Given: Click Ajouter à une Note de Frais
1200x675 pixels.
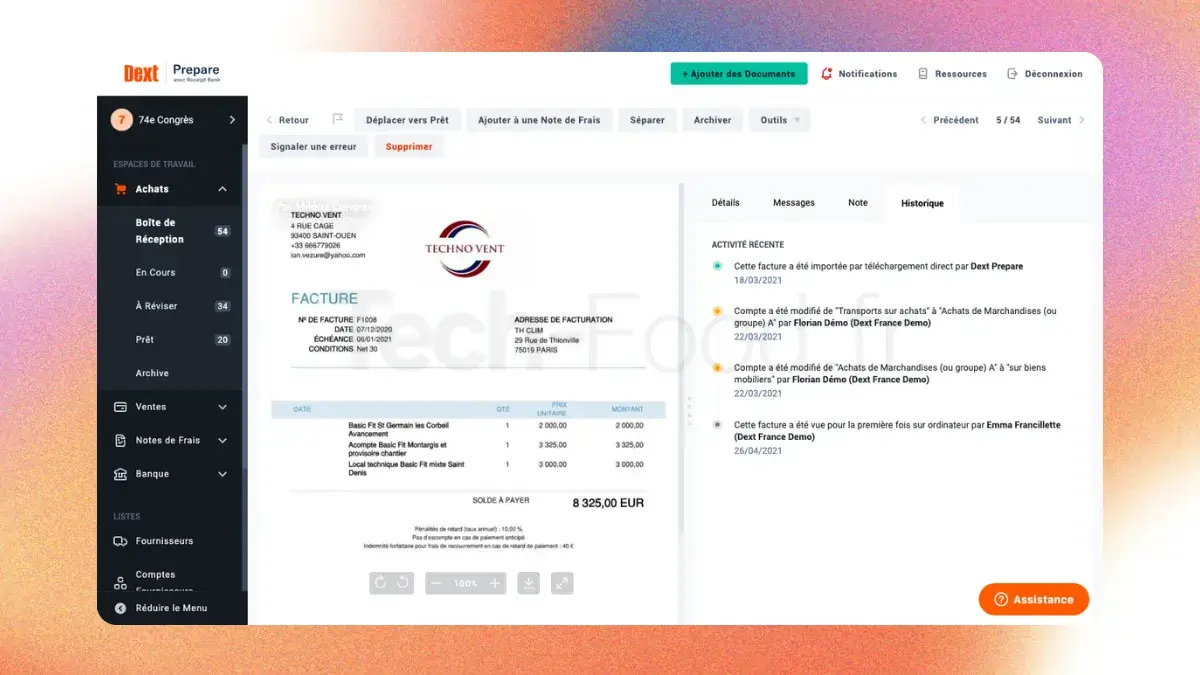Looking at the screenshot, I should (x=539, y=120).
